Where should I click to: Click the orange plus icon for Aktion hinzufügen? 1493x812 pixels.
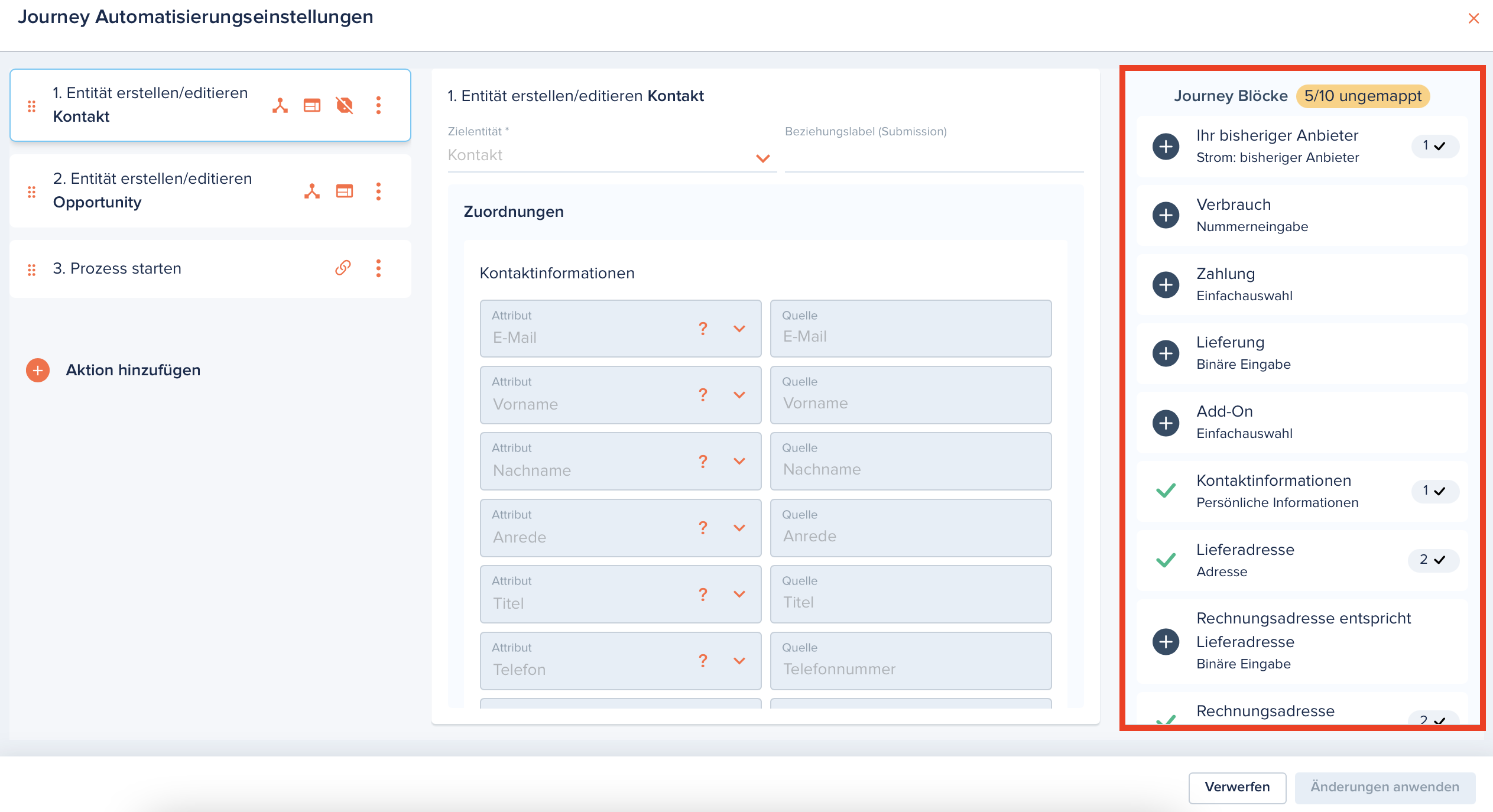[x=38, y=370]
